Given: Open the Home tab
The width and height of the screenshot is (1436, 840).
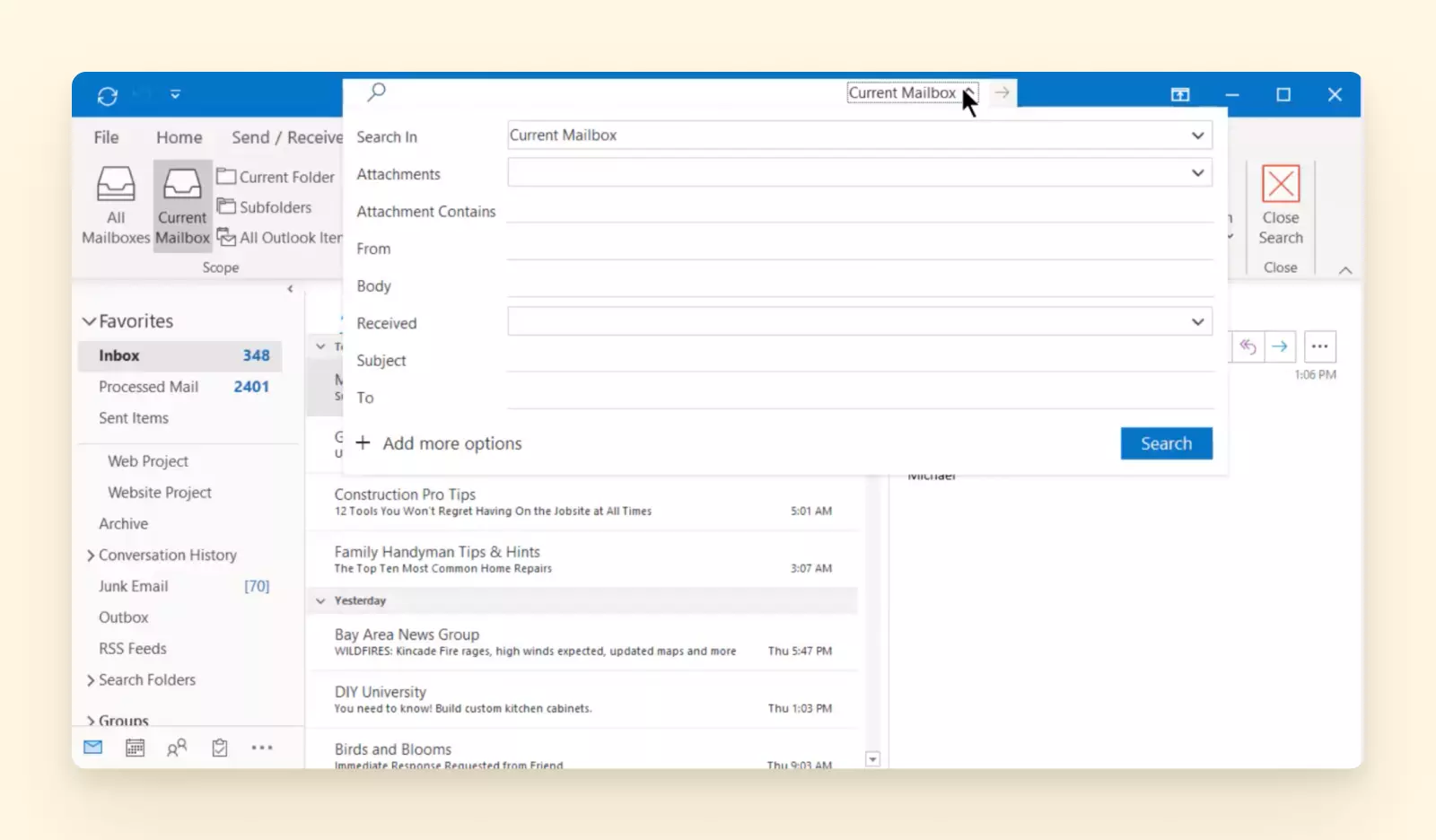Looking at the screenshot, I should coord(179,137).
